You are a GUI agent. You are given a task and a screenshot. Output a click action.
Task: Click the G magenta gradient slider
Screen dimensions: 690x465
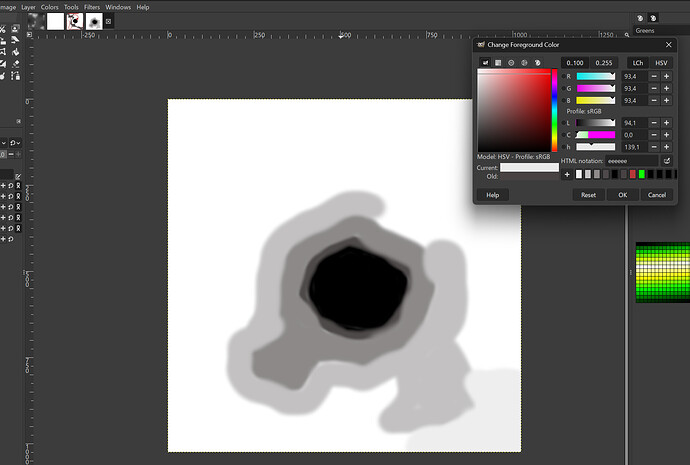pos(595,88)
